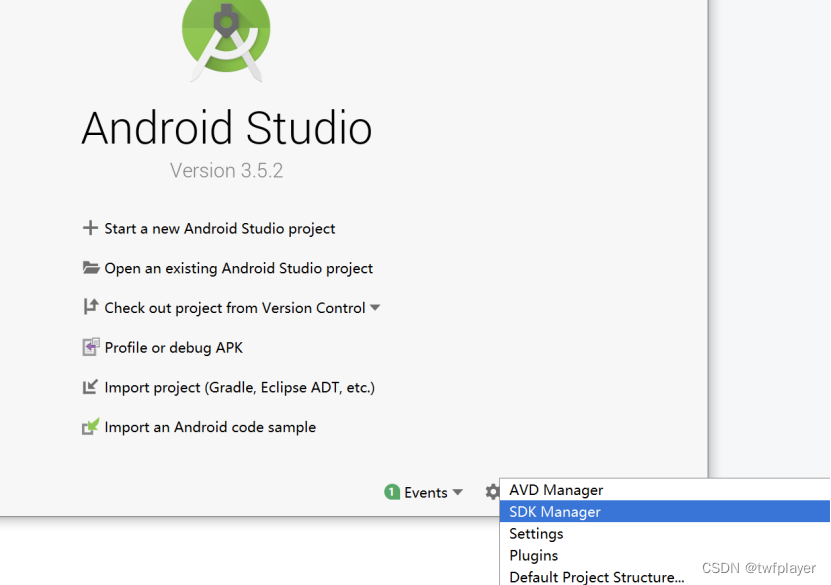The image size is (831, 585).
Task: Expand the Events dropdown arrow
Action: pos(457,492)
